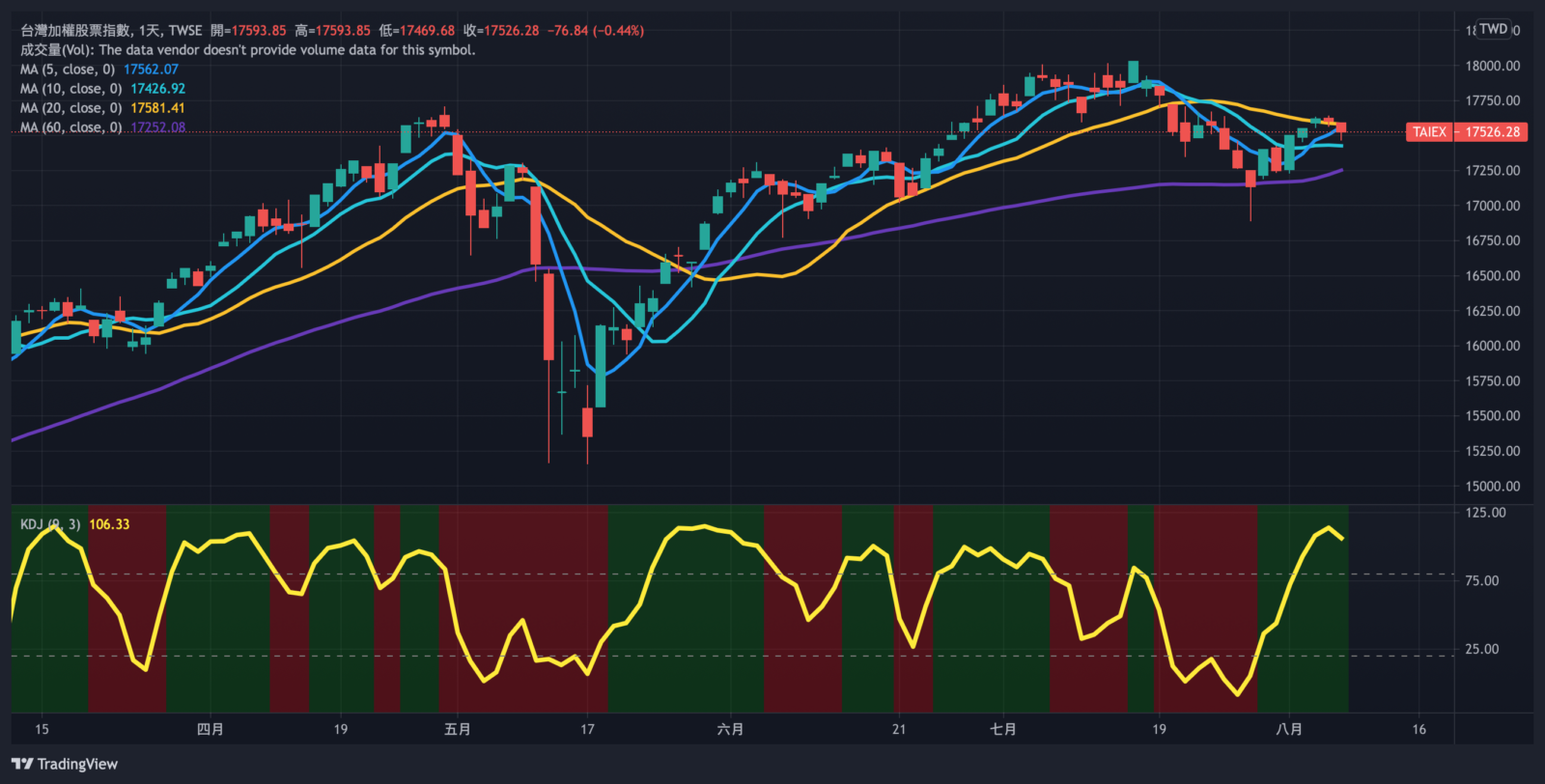Click the 五月 marker on time axis
The image size is (1545, 784).
pyautogui.click(x=458, y=729)
